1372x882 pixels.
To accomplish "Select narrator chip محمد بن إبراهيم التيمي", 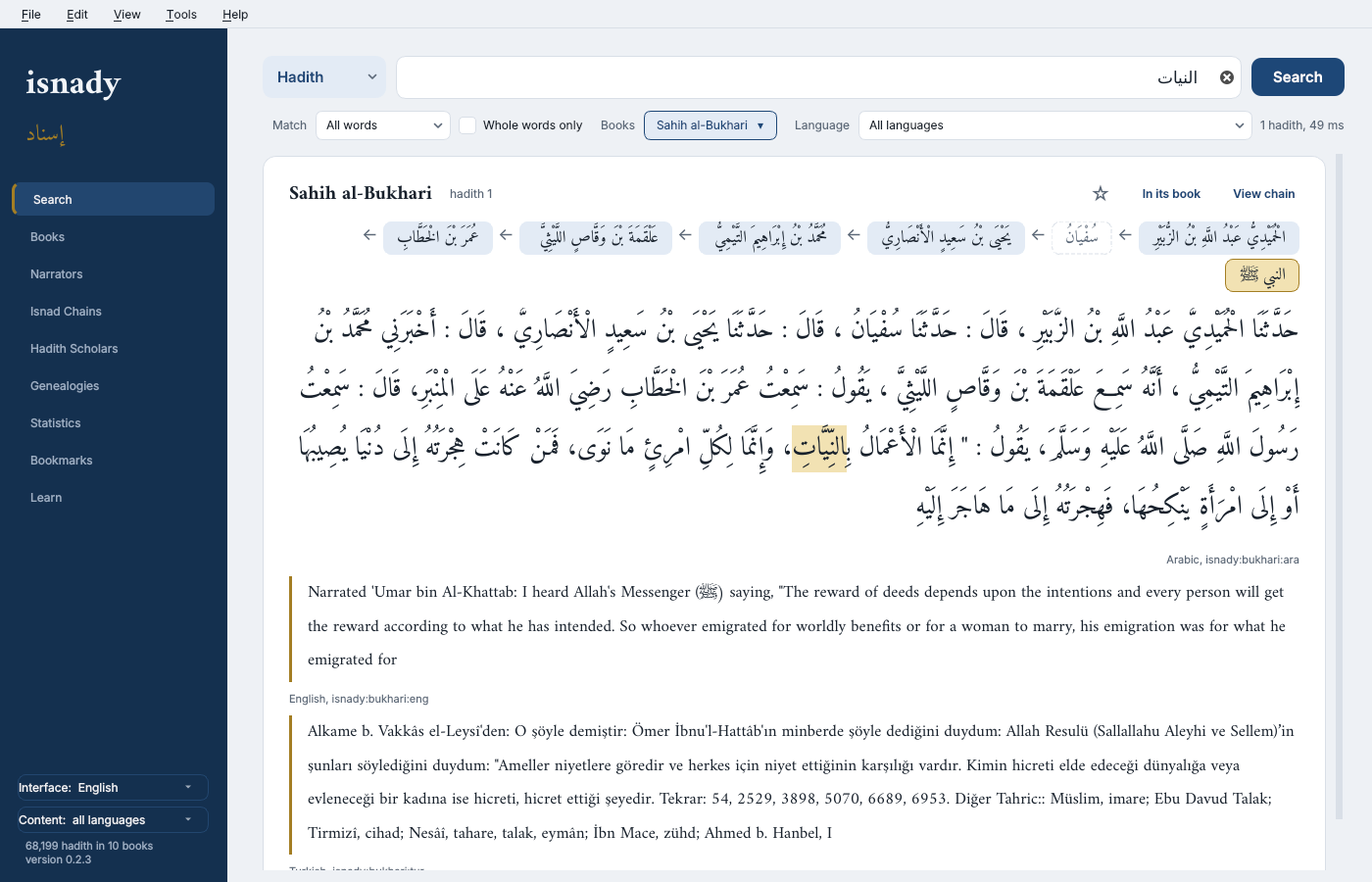I will click(770, 237).
